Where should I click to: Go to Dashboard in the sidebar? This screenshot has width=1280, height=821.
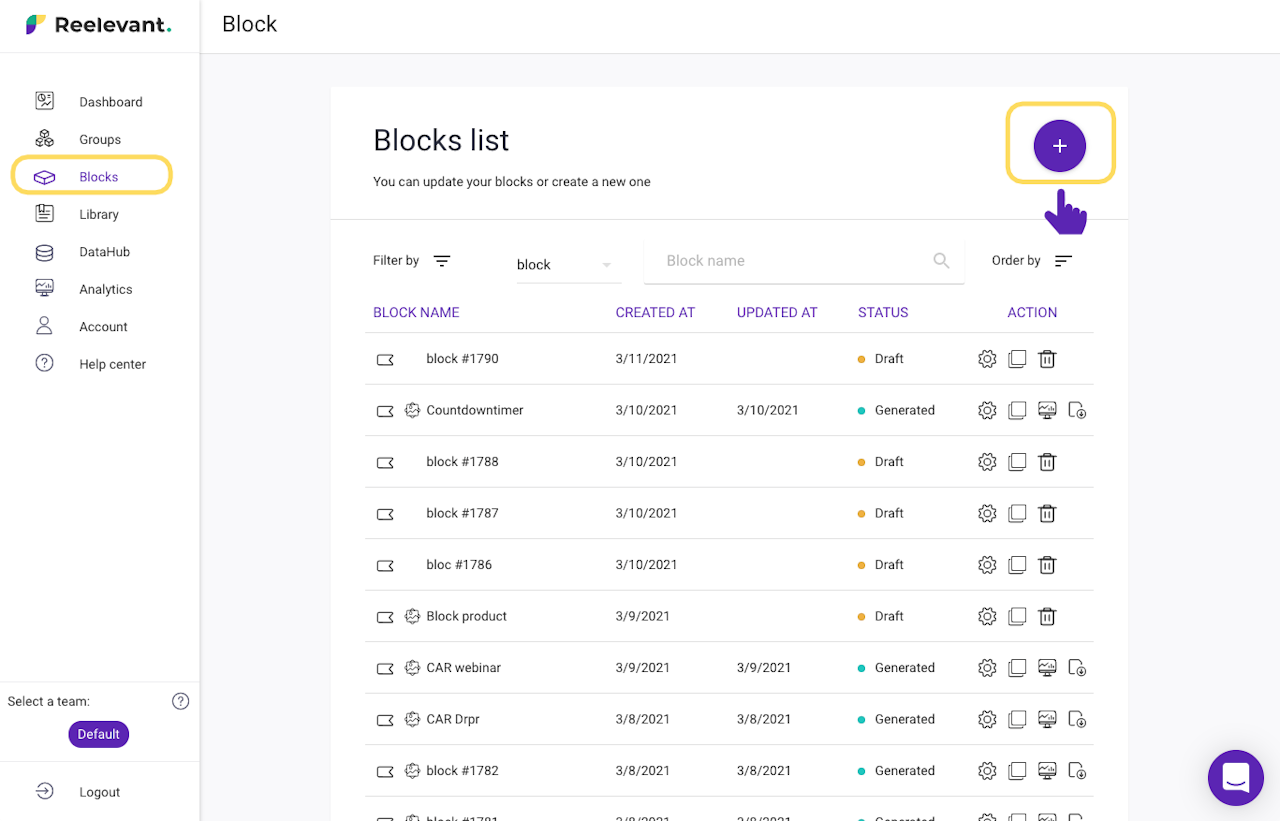(x=110, y=102)
